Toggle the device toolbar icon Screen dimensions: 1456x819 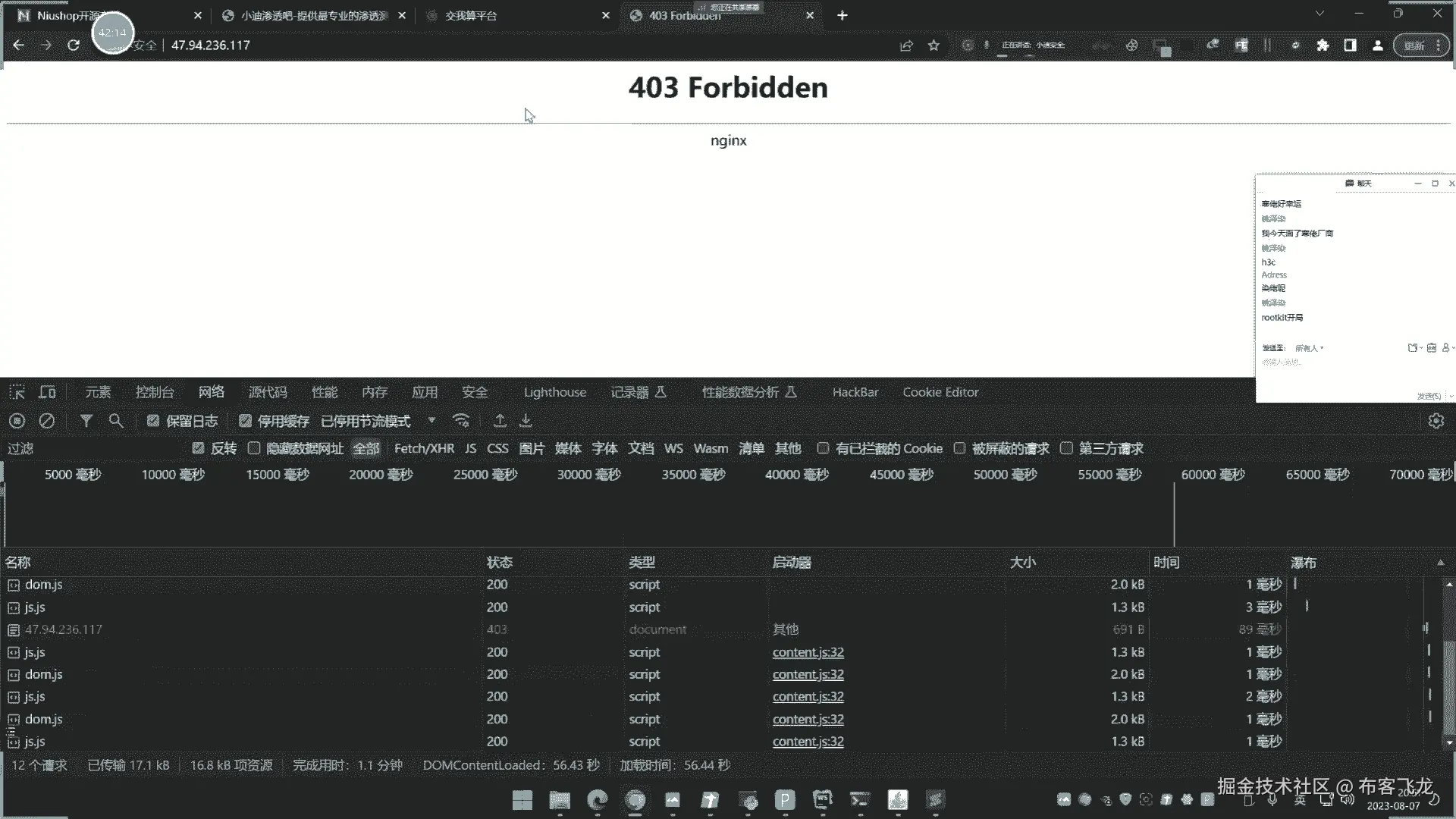(47, 392)
